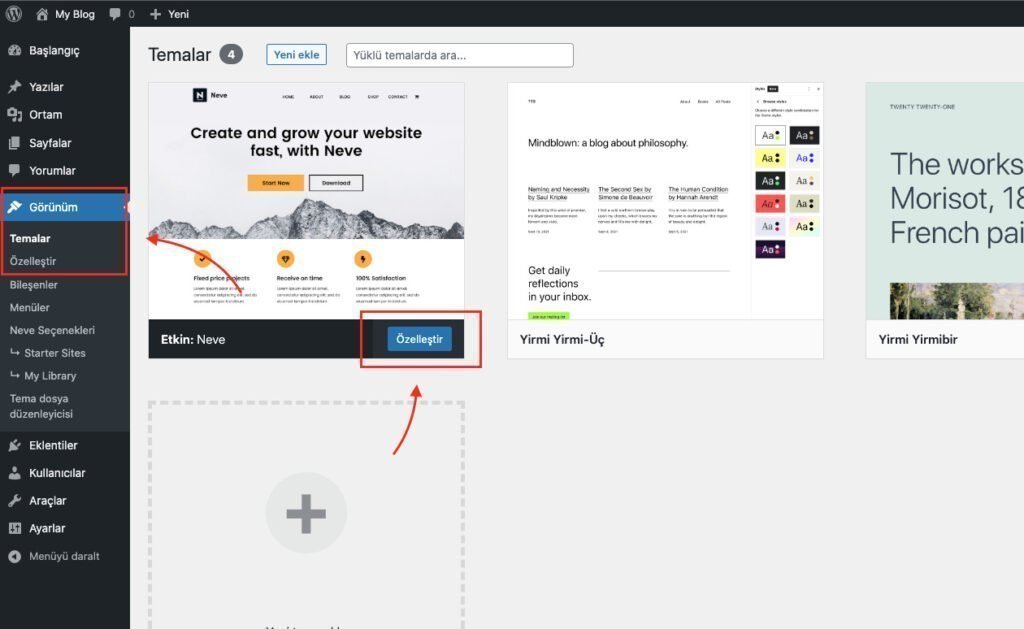Click the Kullanıcılar user icon
The height and width of the screenshot is (629, 1024).
coord(14,473)
